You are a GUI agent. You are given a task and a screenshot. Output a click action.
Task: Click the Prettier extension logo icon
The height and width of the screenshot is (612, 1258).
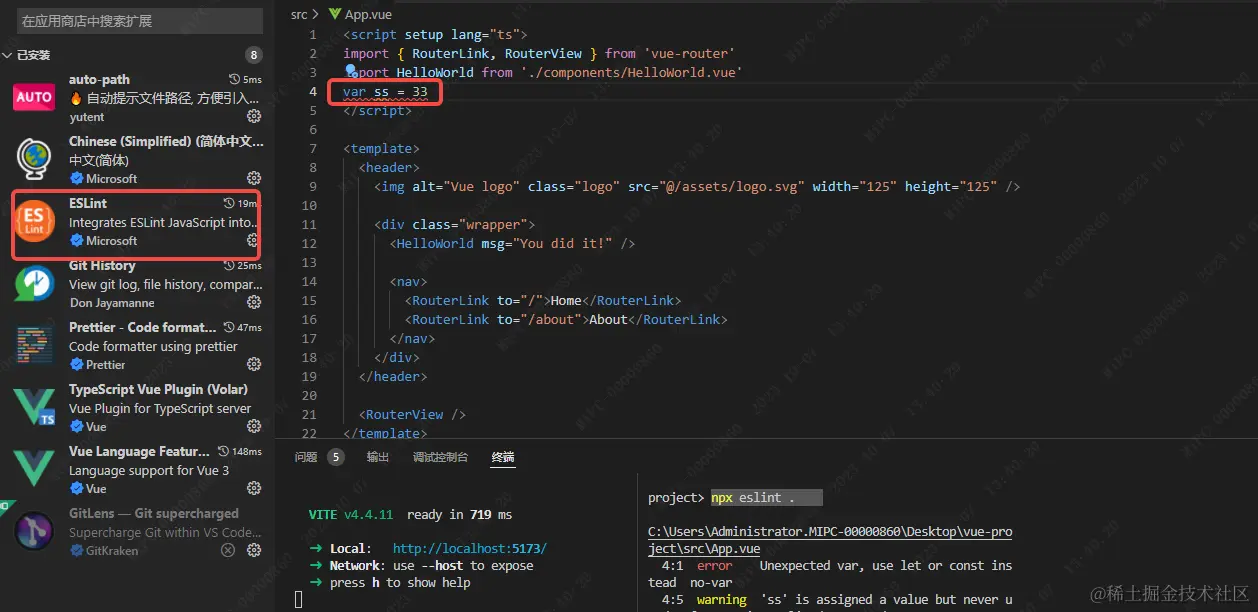point(34,345)
